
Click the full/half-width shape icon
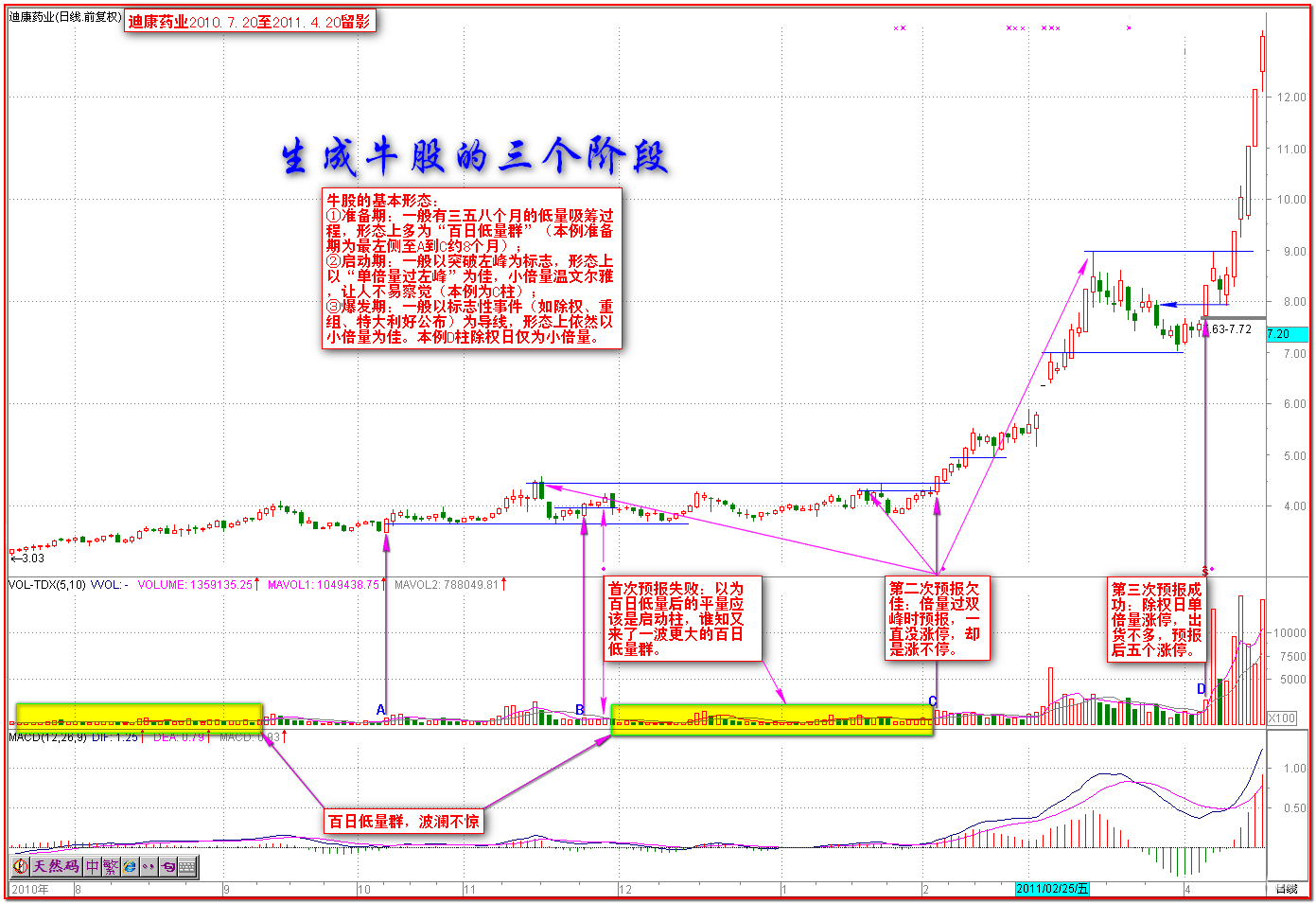(x=167, y=866)
